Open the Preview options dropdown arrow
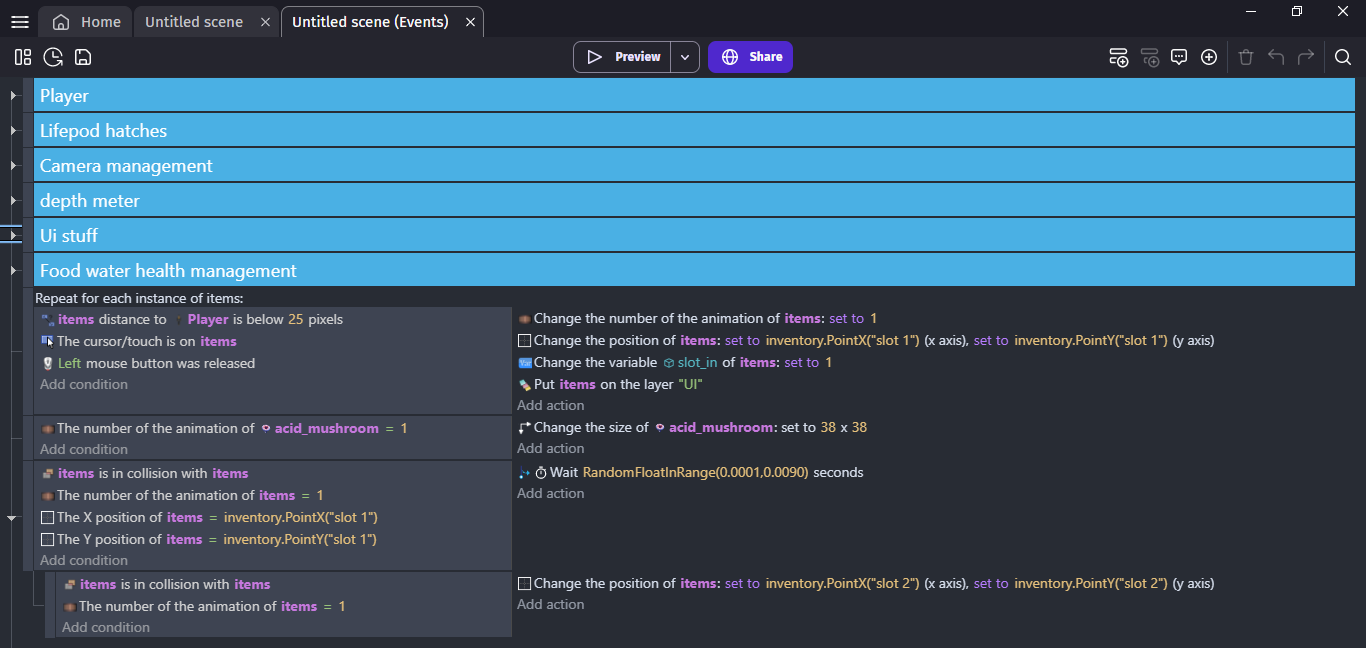This screenshot has height=648, width=1366. 685,57
